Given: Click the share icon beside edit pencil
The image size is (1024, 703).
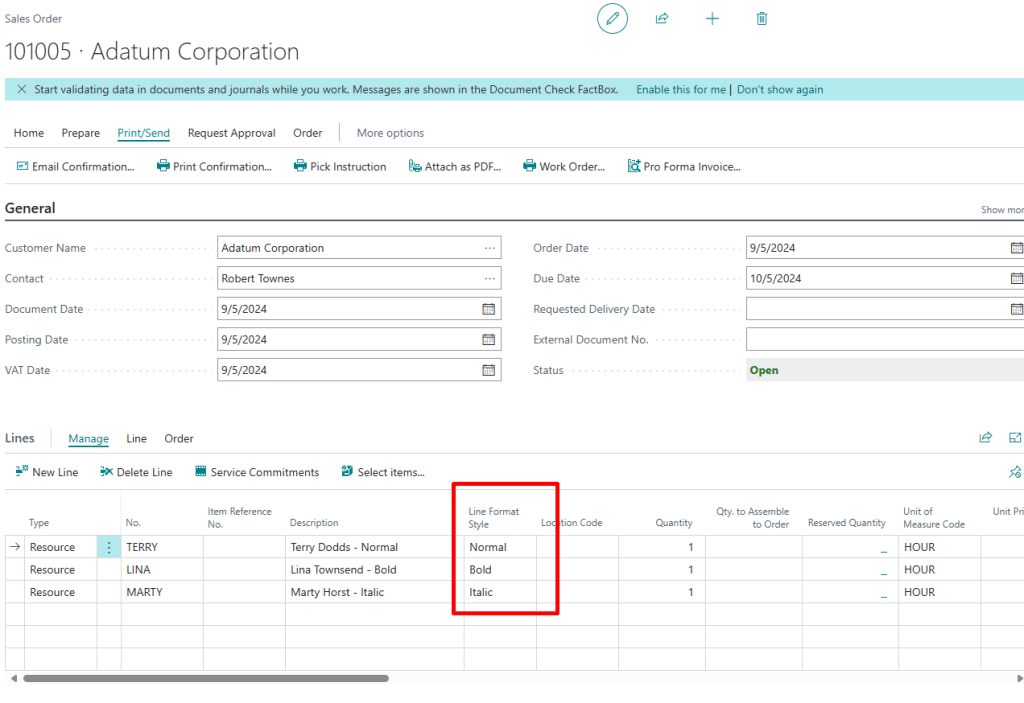Looking at the screenshot, I should 662,19.
